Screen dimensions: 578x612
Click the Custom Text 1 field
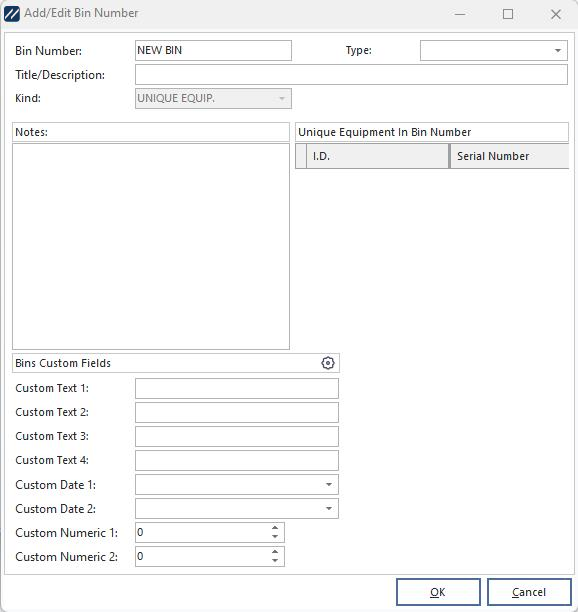tap(237, 388)
